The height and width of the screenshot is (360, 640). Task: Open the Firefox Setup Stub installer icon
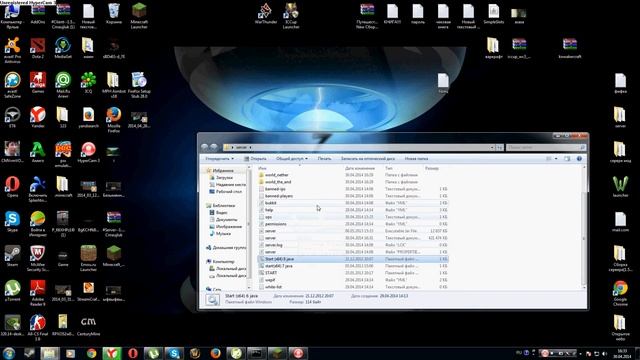(139, 84)
